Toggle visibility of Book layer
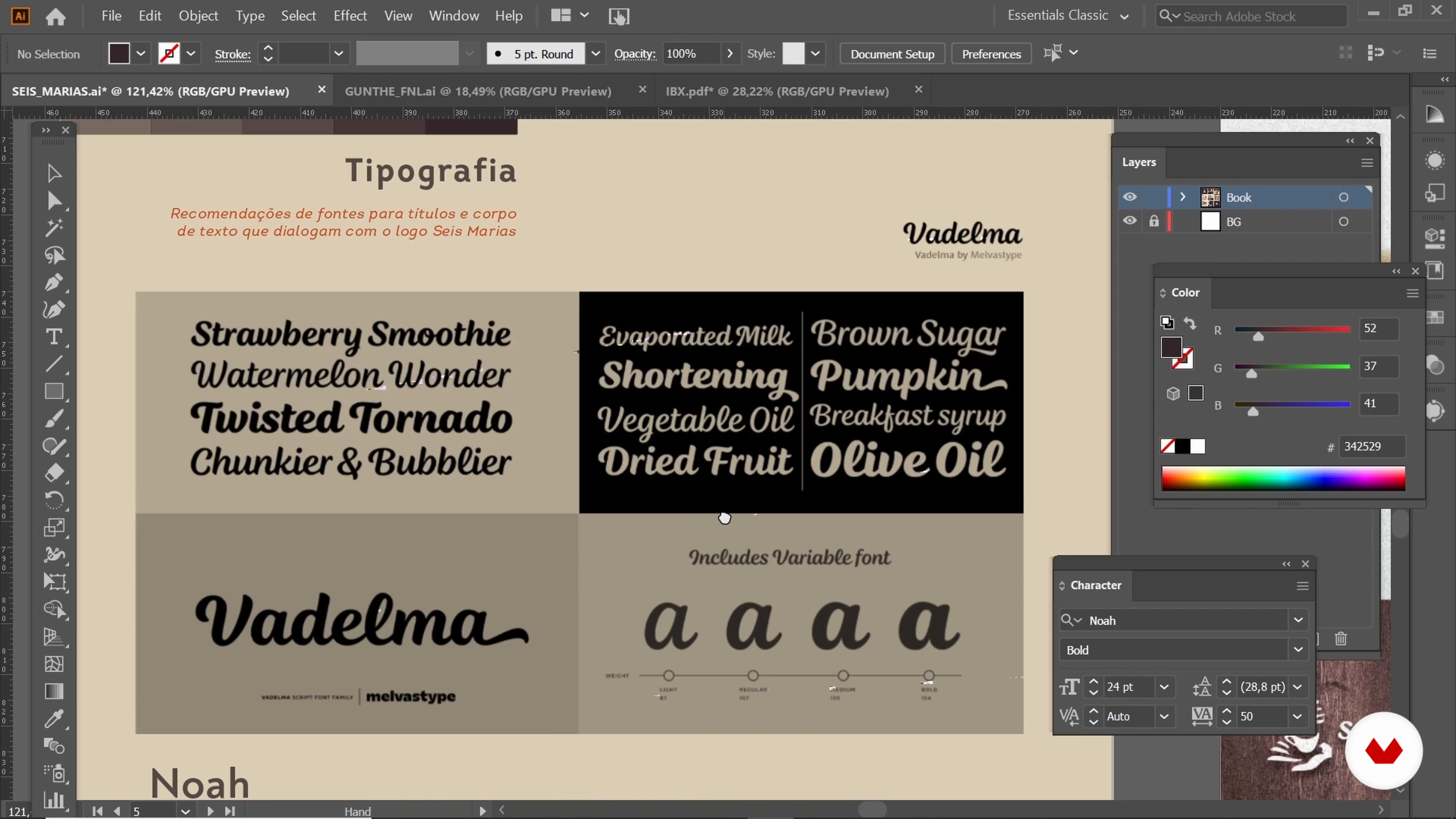This screenshot has height=819, width=1456. [x=1129, y=197]
